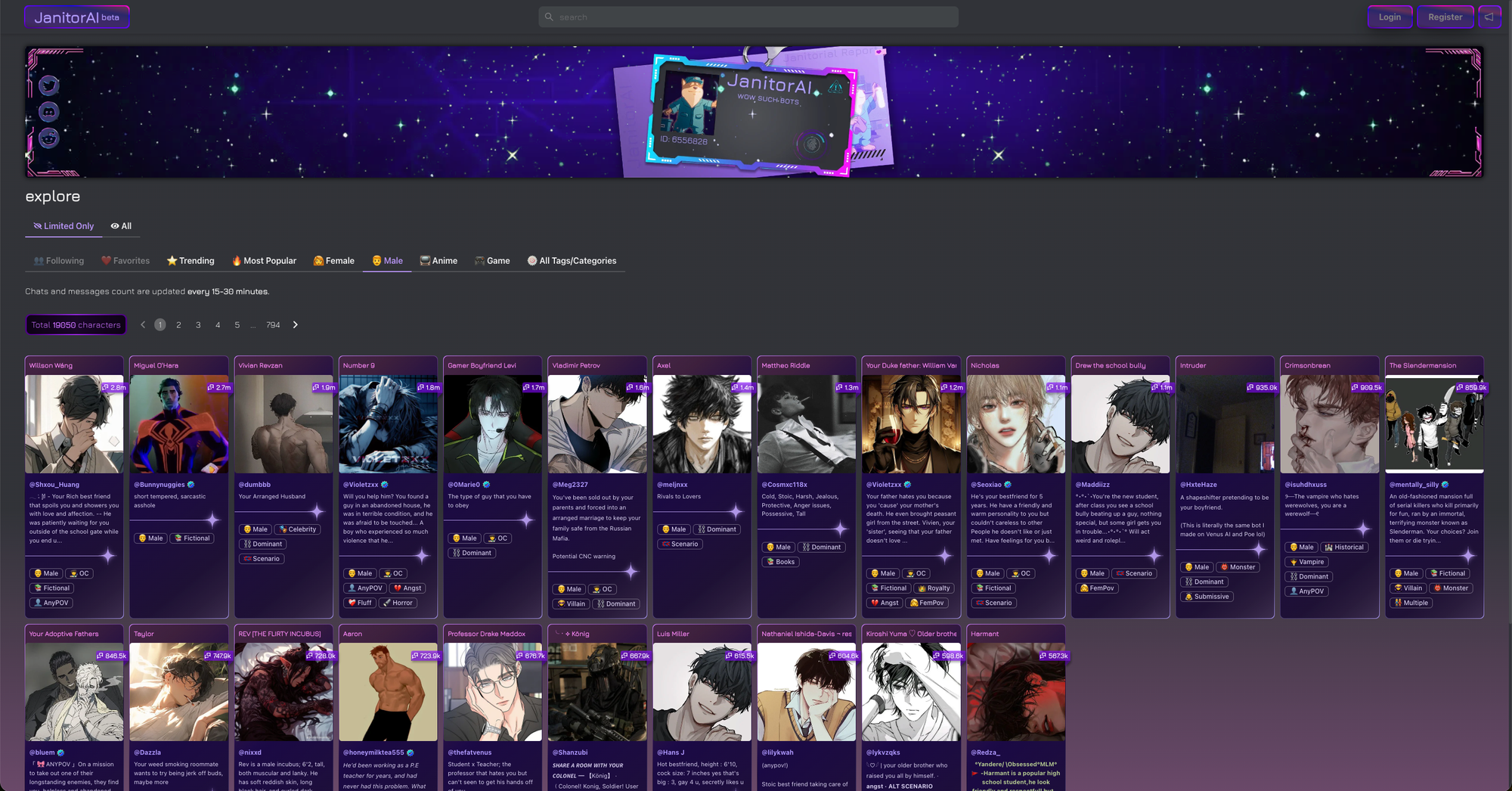
Task: Switch to Limited Only view
Action: click(x=64, y=226)
